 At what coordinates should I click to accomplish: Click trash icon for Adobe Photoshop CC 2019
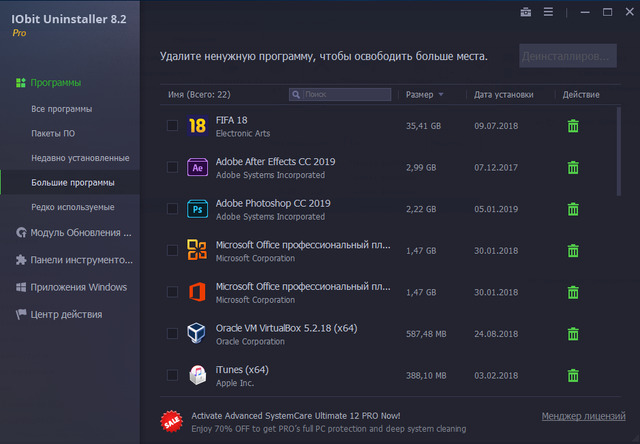(573, 209)
